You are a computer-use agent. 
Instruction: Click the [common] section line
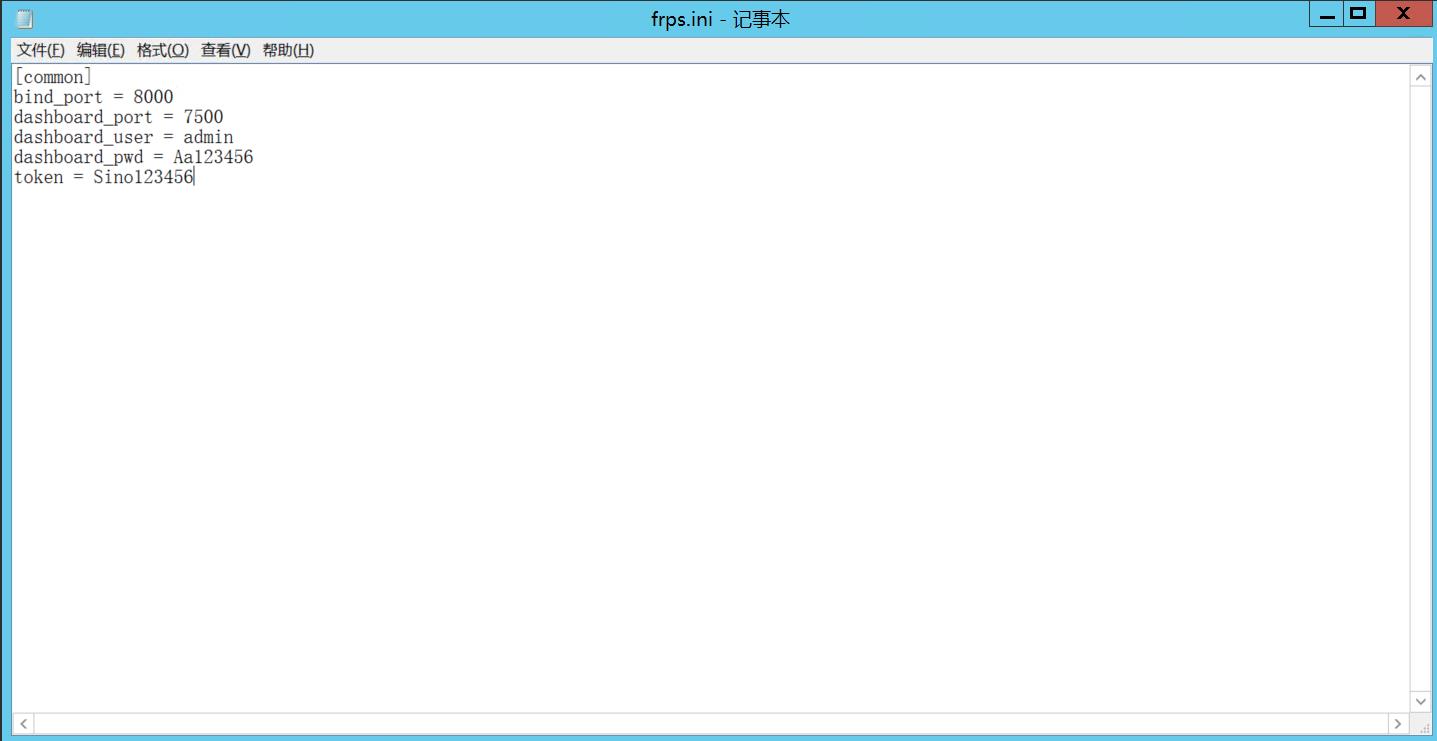click(53, 77)
